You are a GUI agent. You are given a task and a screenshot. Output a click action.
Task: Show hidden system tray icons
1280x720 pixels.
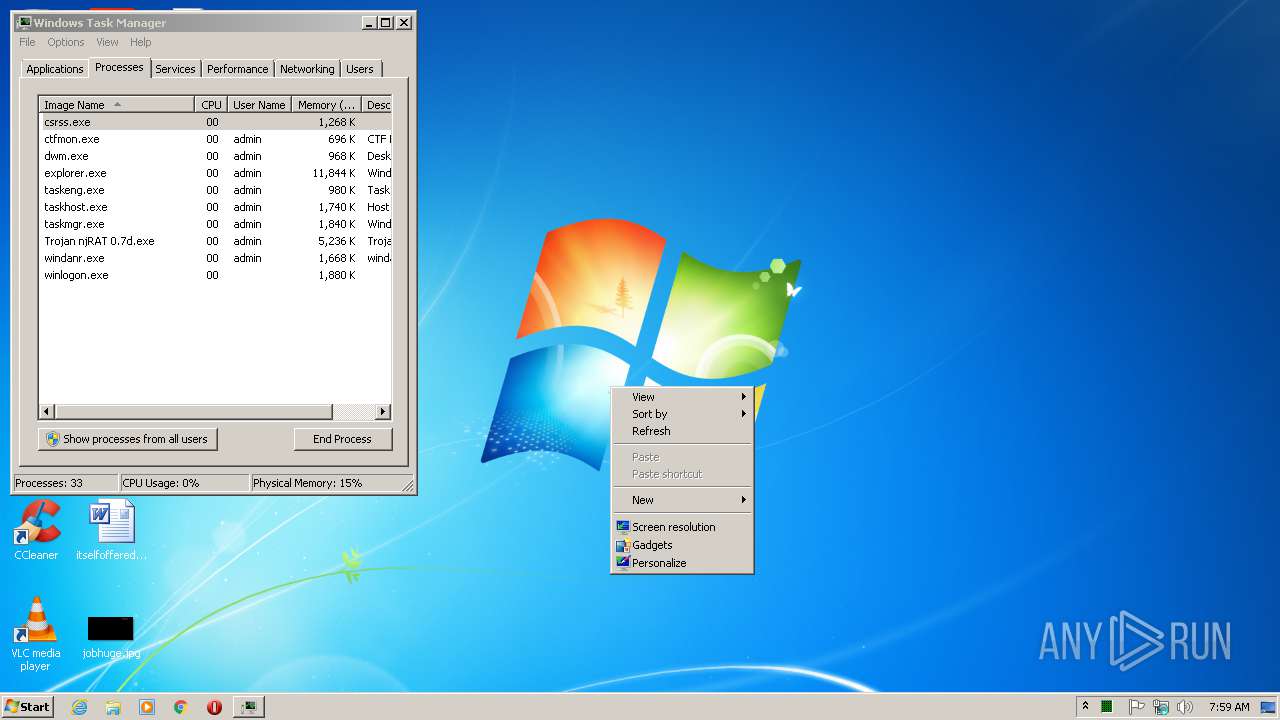(1085, 707)
